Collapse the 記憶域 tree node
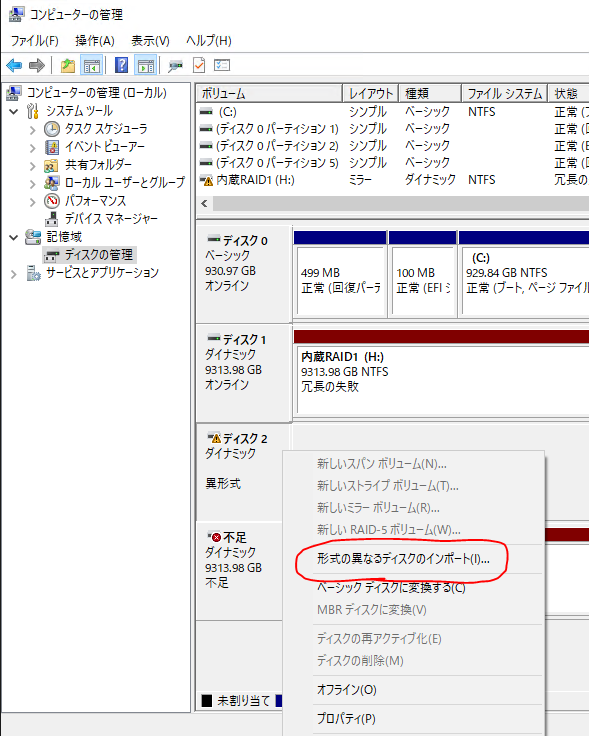The height and width of the screenshot is (736, 589). pyautogui.click(x=14, y=238)
